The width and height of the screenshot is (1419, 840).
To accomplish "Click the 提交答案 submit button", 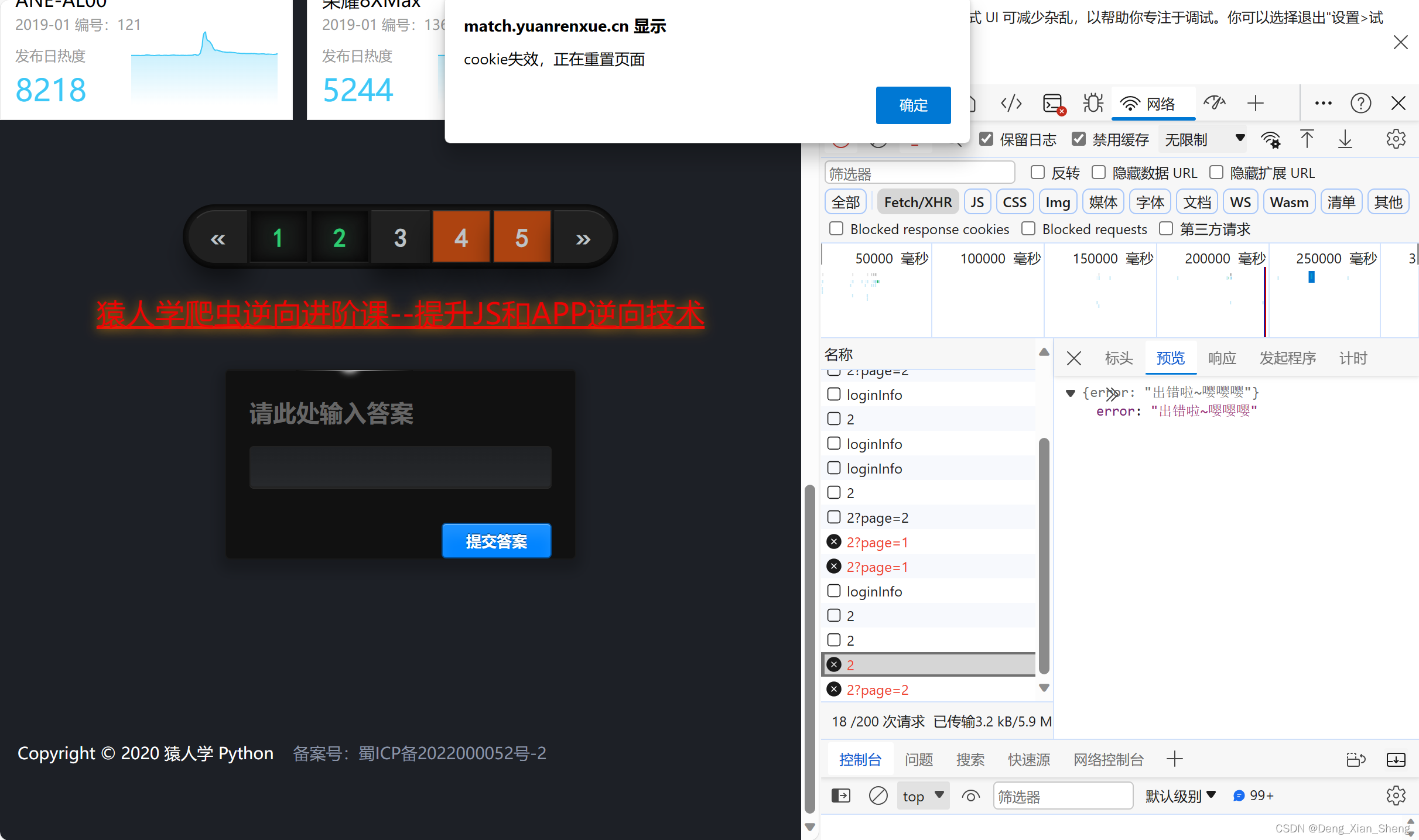I will tap(496, 541).
